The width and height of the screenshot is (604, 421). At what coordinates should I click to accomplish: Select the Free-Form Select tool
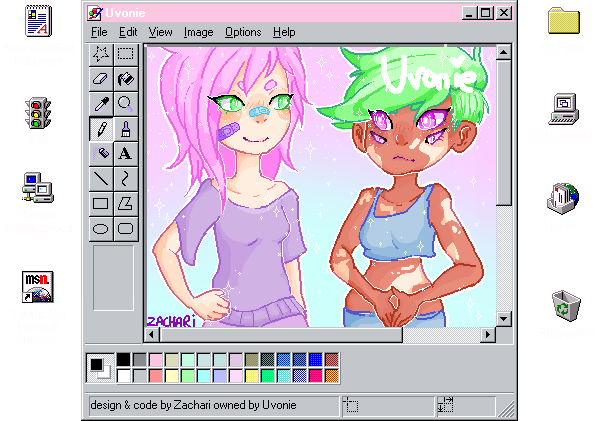(x=101, y=54)
